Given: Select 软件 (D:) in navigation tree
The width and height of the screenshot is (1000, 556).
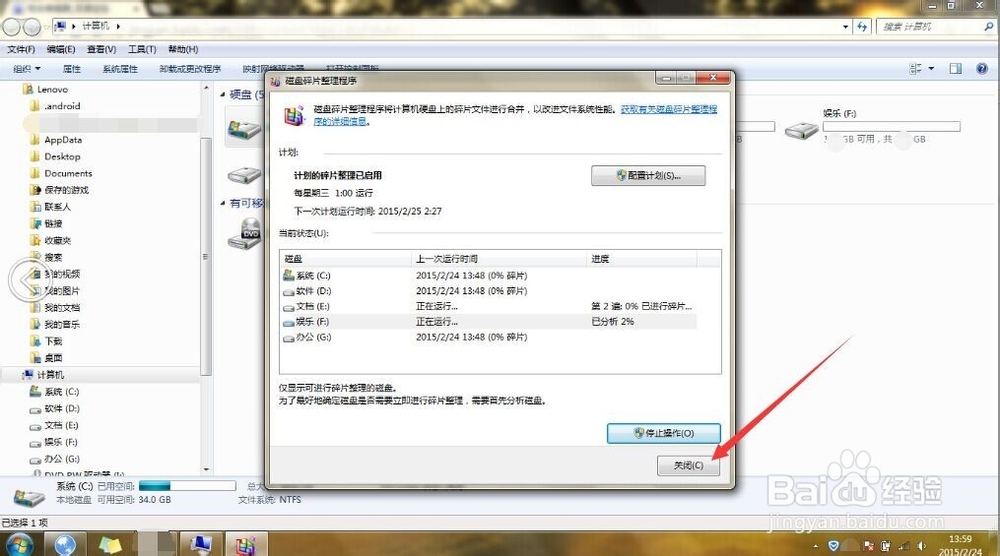Looking at the screenshot, I should pos(61,408).
